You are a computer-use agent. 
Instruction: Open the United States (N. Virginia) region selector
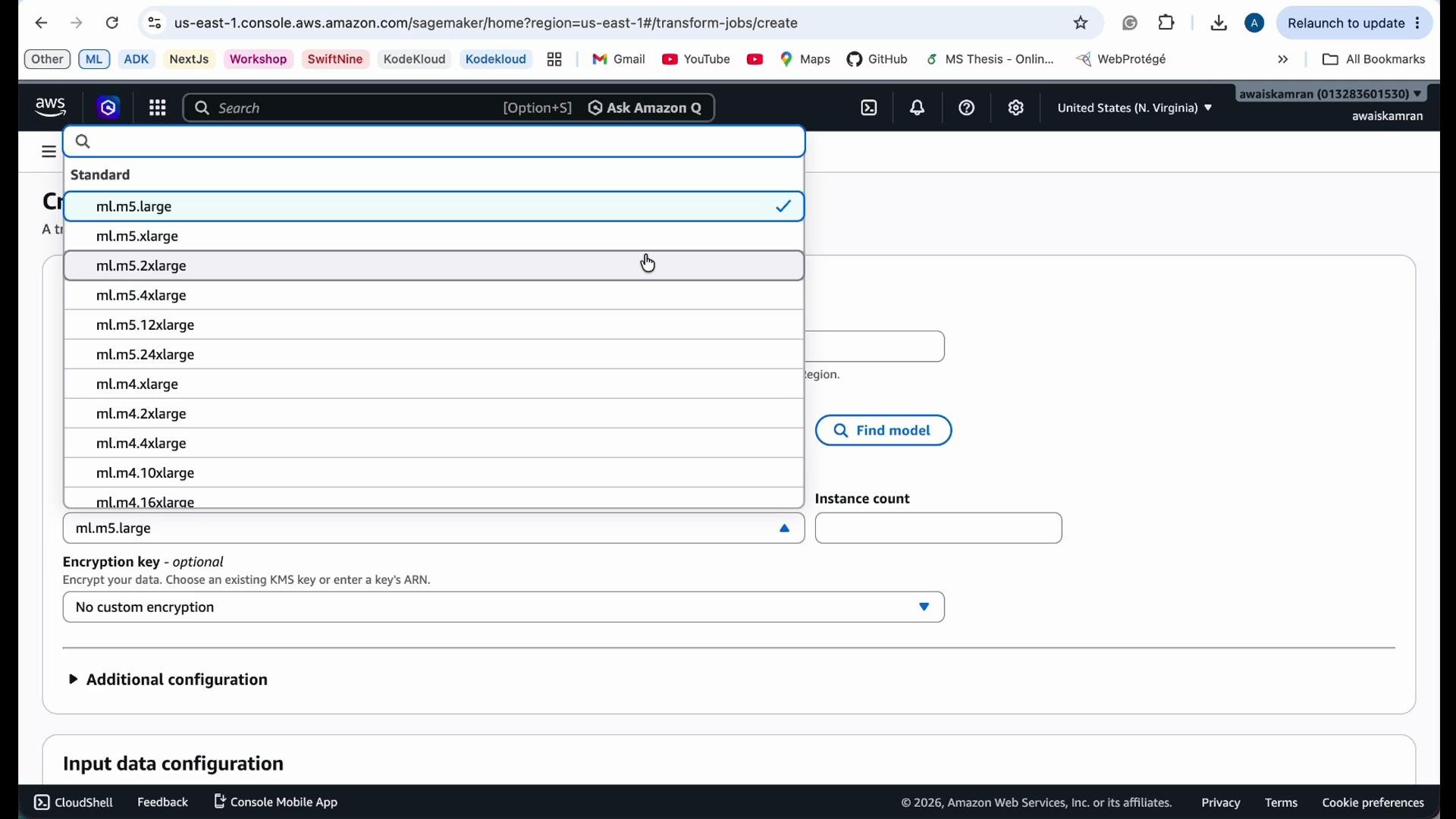coord(1134,108)
